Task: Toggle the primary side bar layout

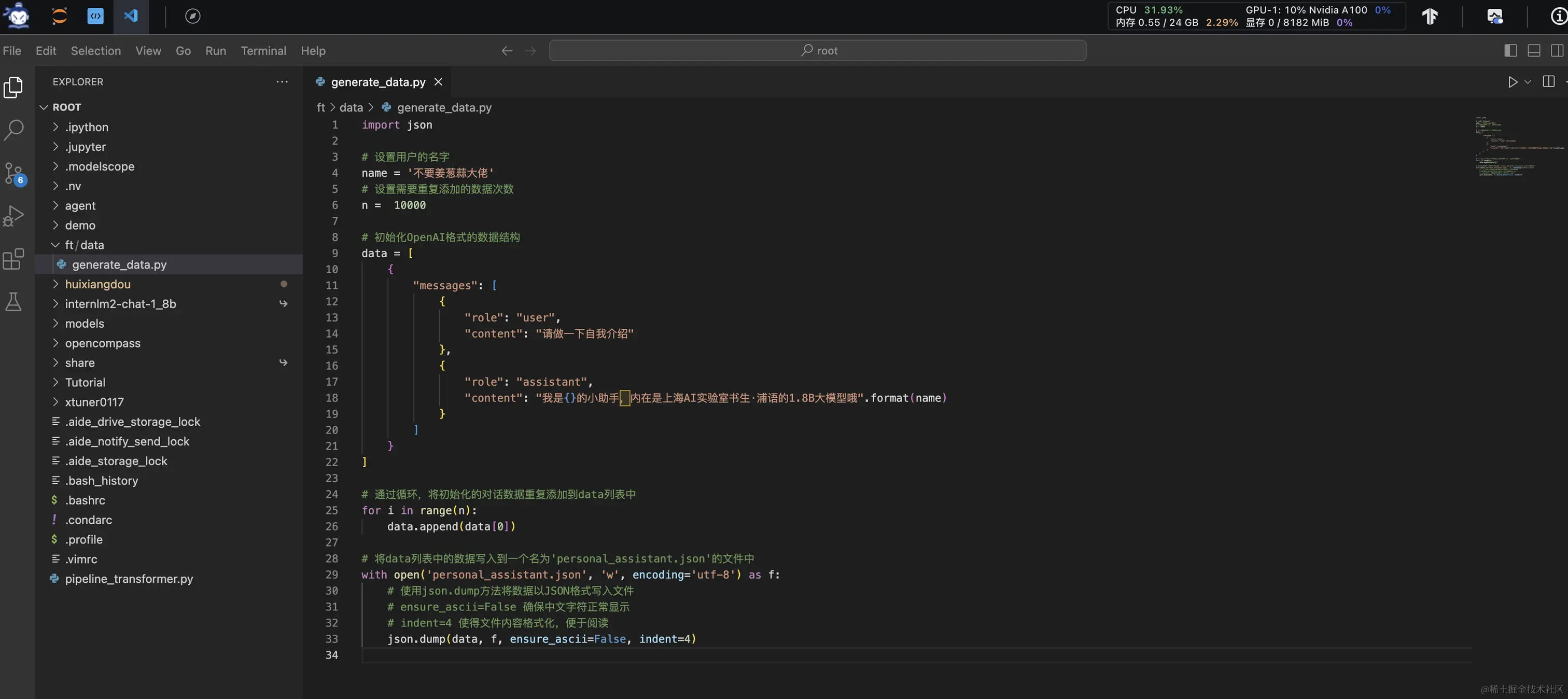Action: click(1510, 50)
